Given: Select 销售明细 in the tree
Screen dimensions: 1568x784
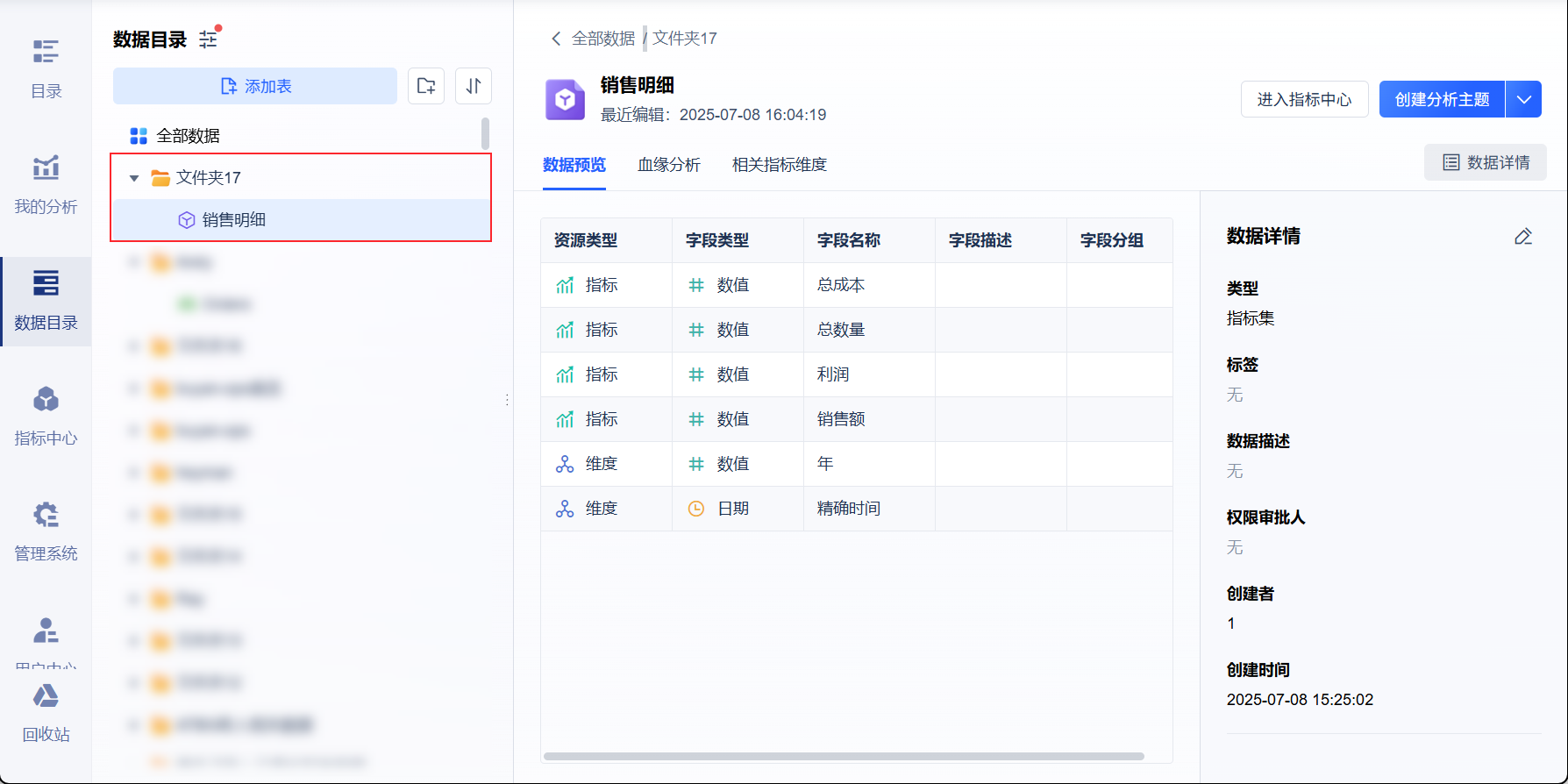Looking at the screenshot, I should (233, 220).
